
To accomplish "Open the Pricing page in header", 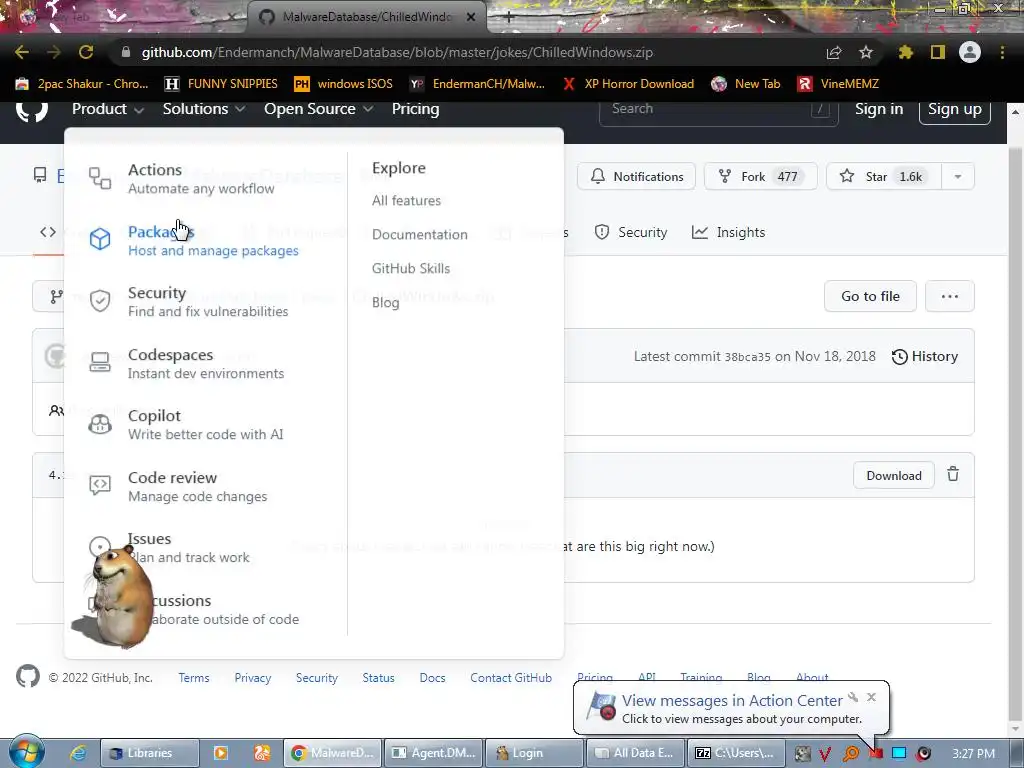I will pyautogui.click(x=415, y=109).
